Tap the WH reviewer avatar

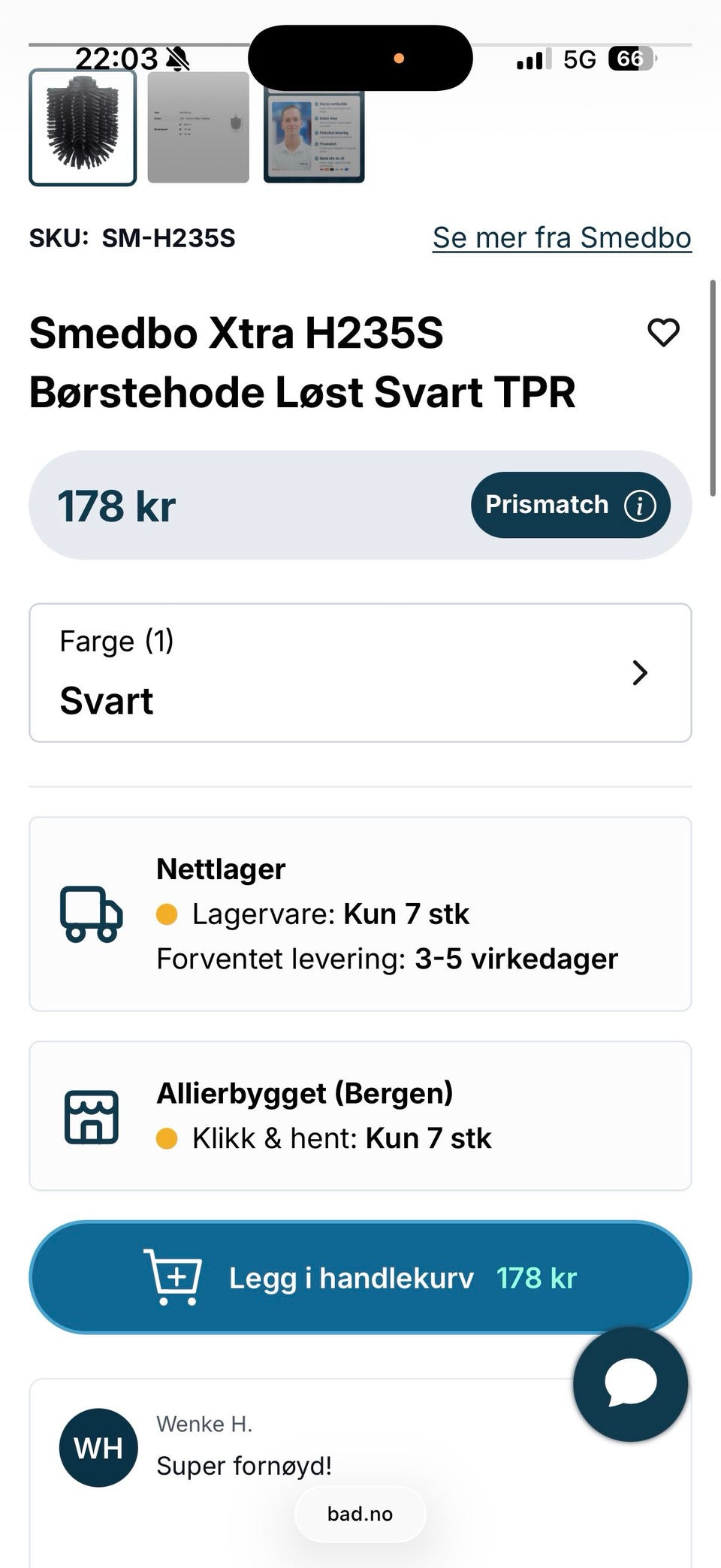coord(98,1448)
